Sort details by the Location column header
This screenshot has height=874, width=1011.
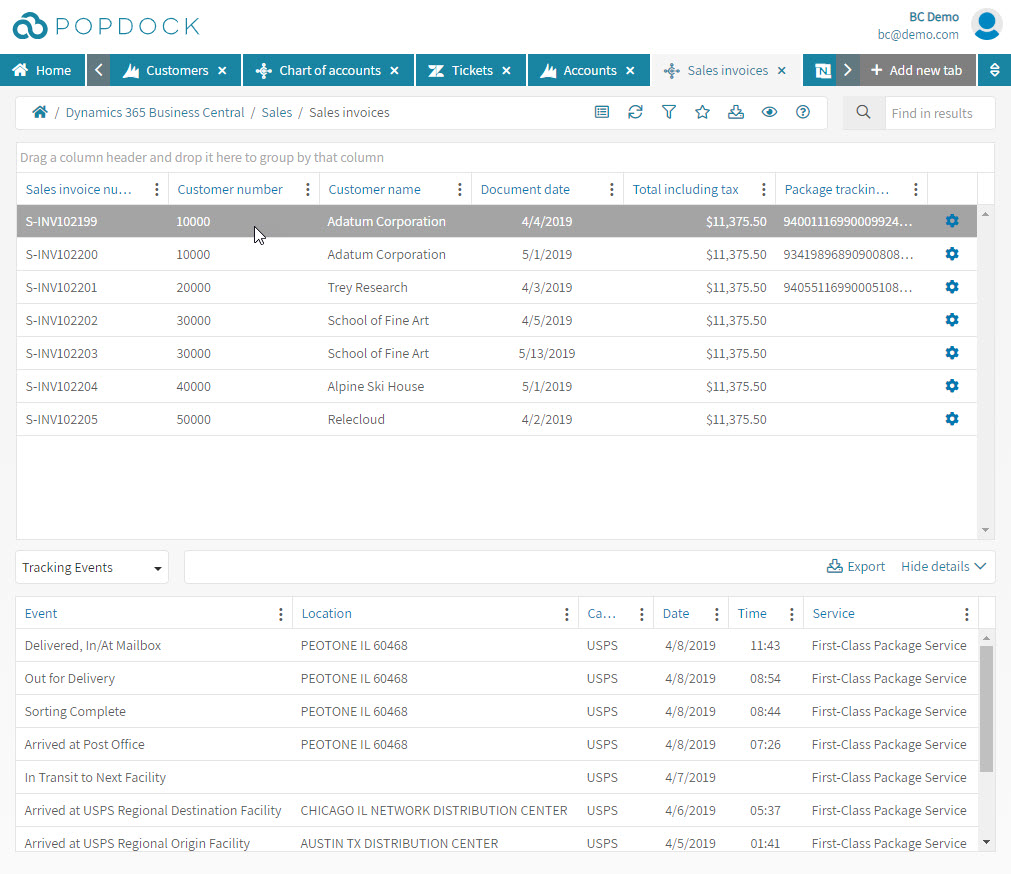click(326, 614)
